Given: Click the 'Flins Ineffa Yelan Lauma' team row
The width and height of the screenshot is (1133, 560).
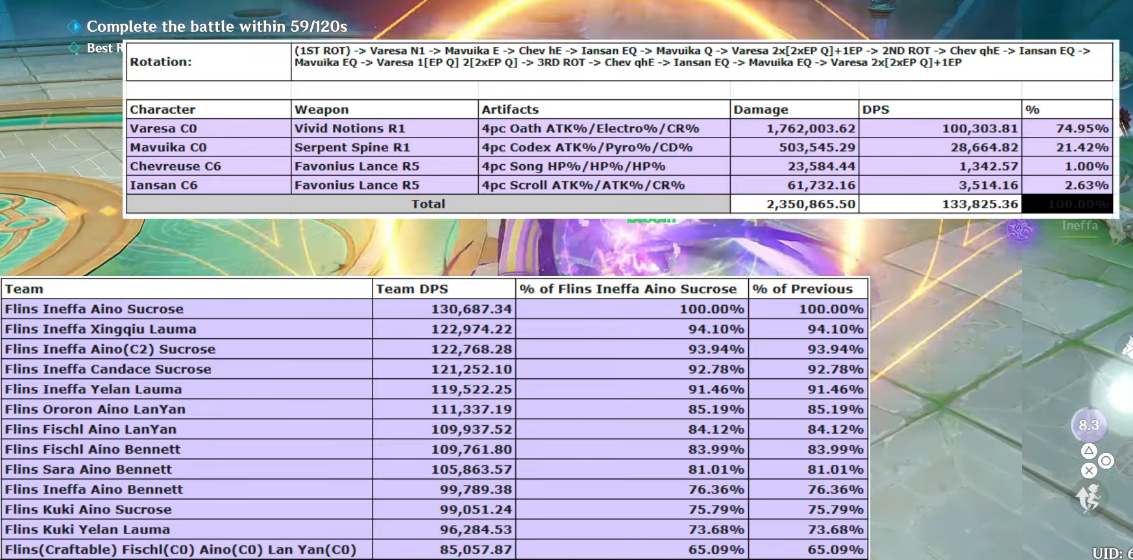Looking at the screenshot, I should (x=434, y=389).
